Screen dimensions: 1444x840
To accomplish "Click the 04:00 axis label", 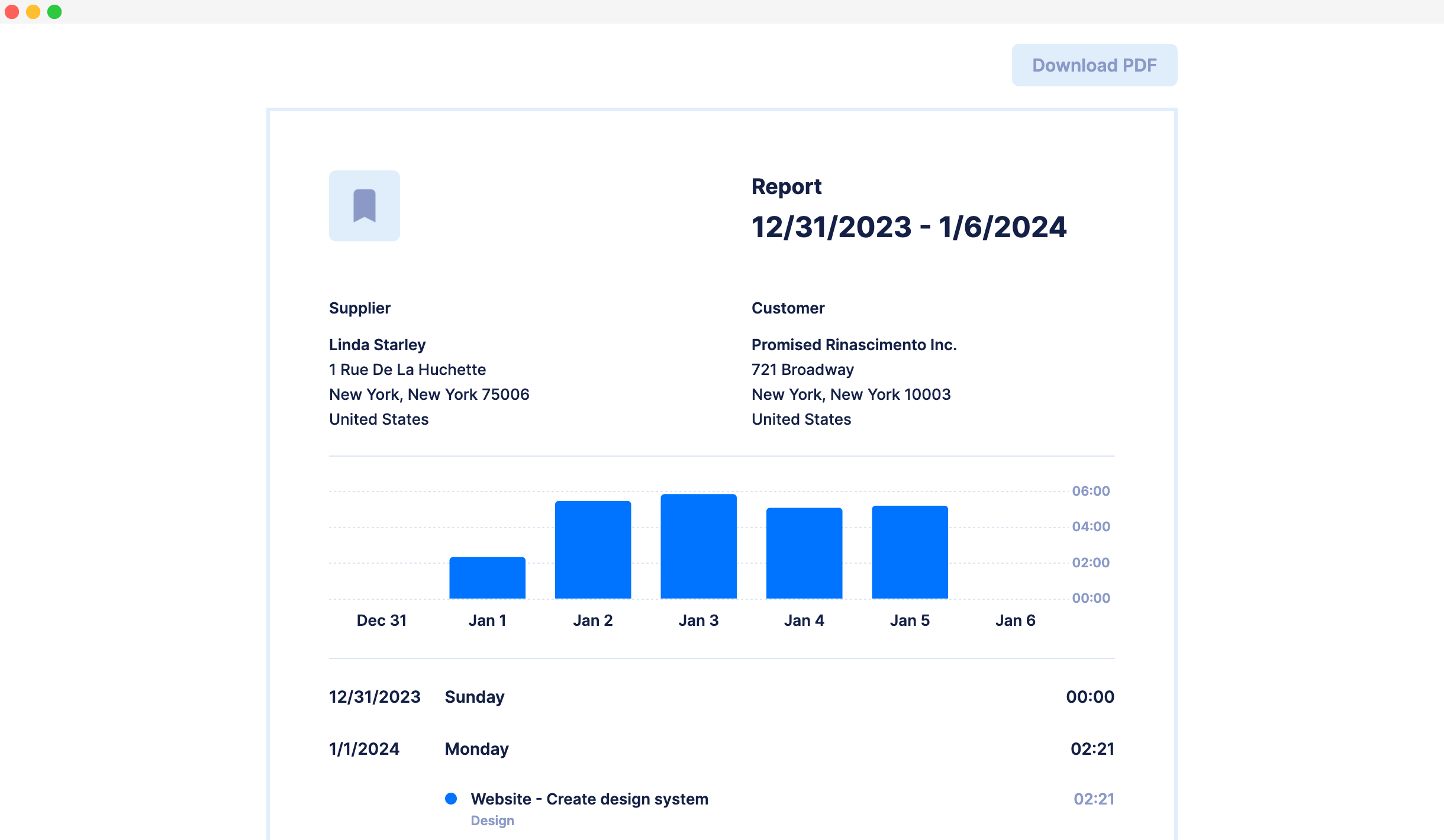I will pos(1091,526).
